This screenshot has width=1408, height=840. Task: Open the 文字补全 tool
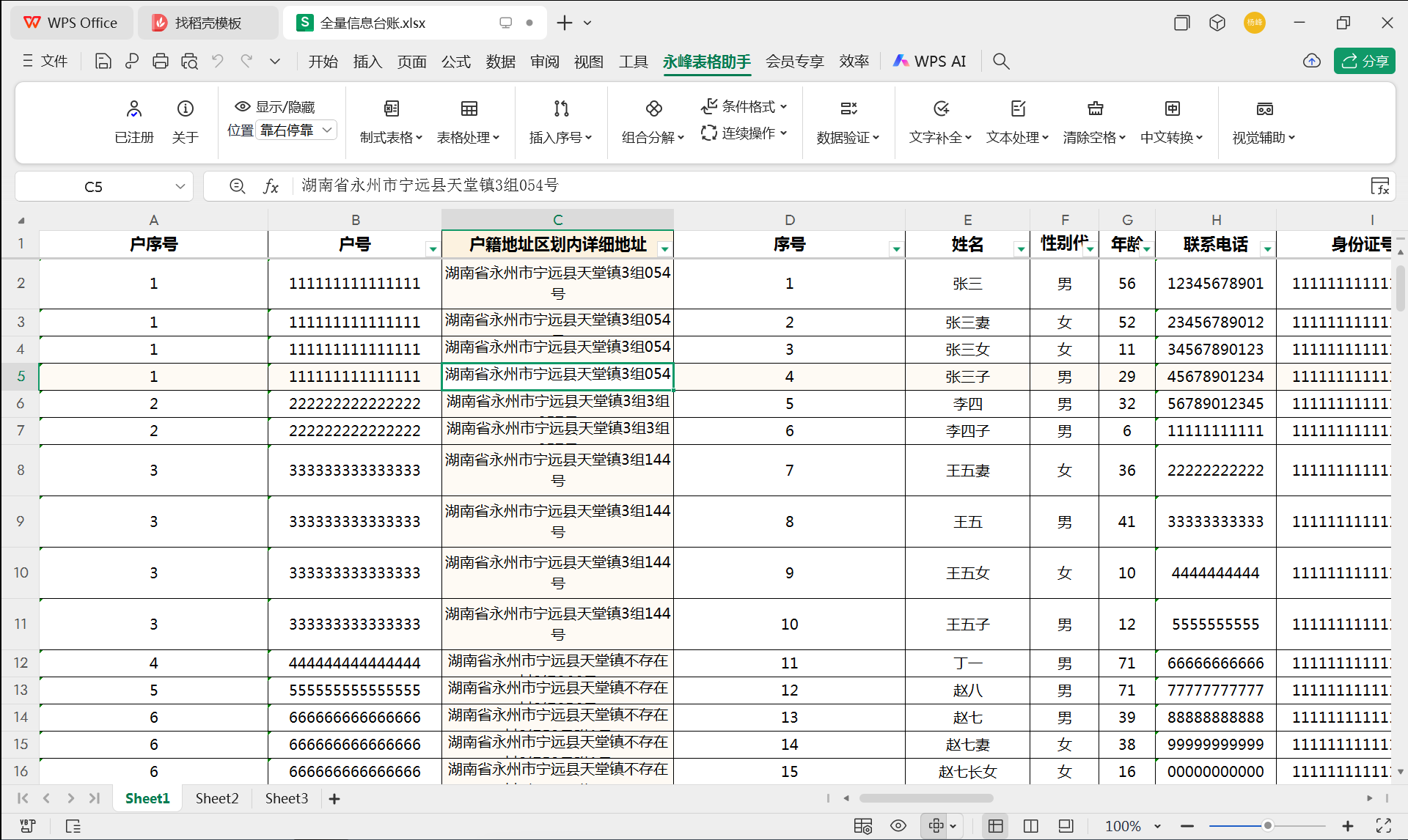pos(939,121)
